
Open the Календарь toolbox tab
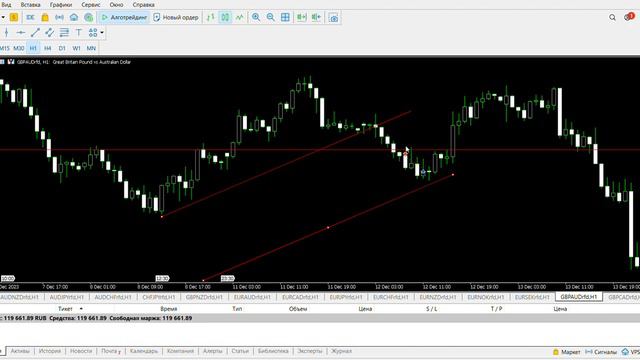[144, 351]
